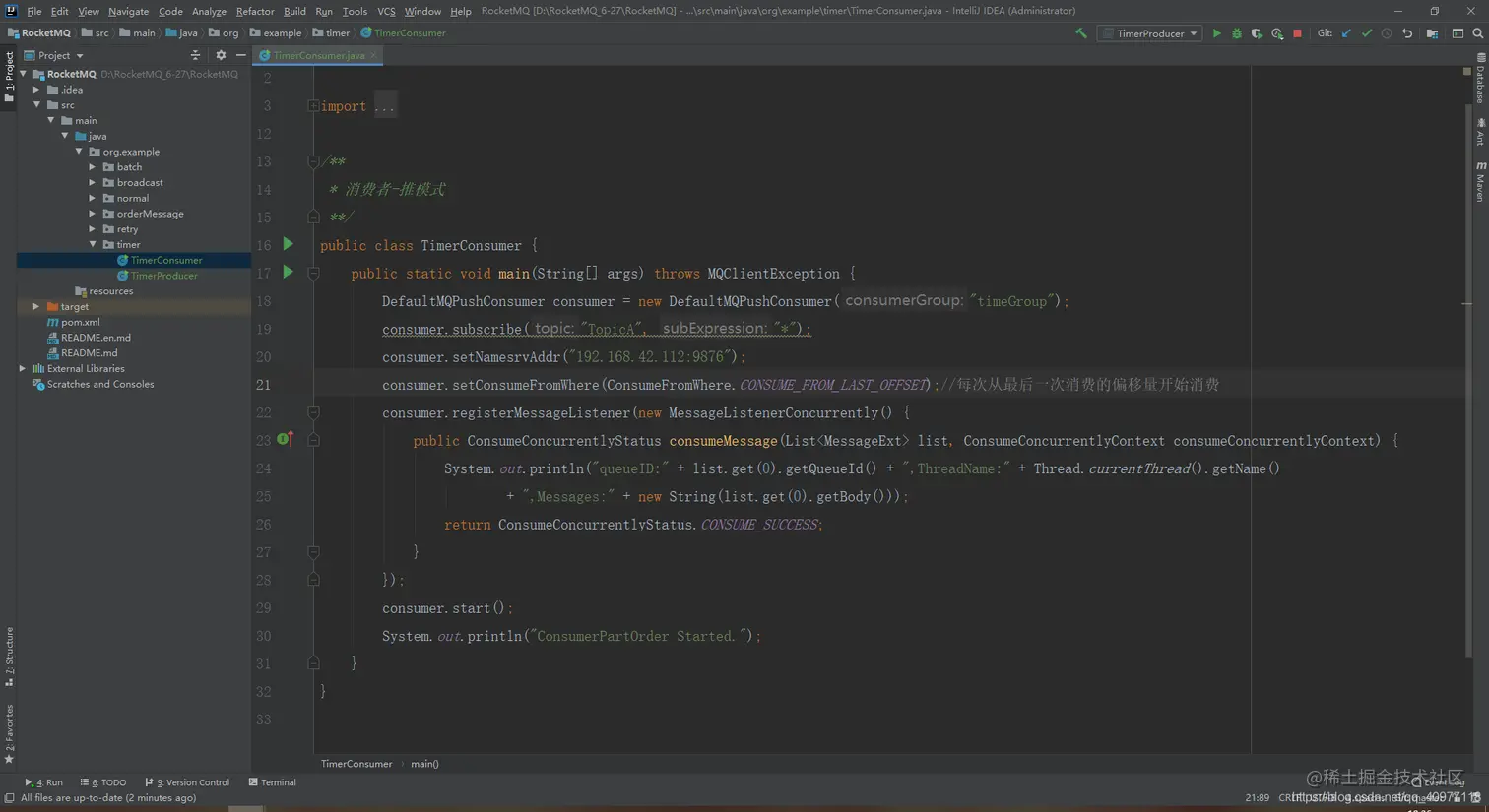
Task: Open Project panel settings gear
Action: pos(221,55)
